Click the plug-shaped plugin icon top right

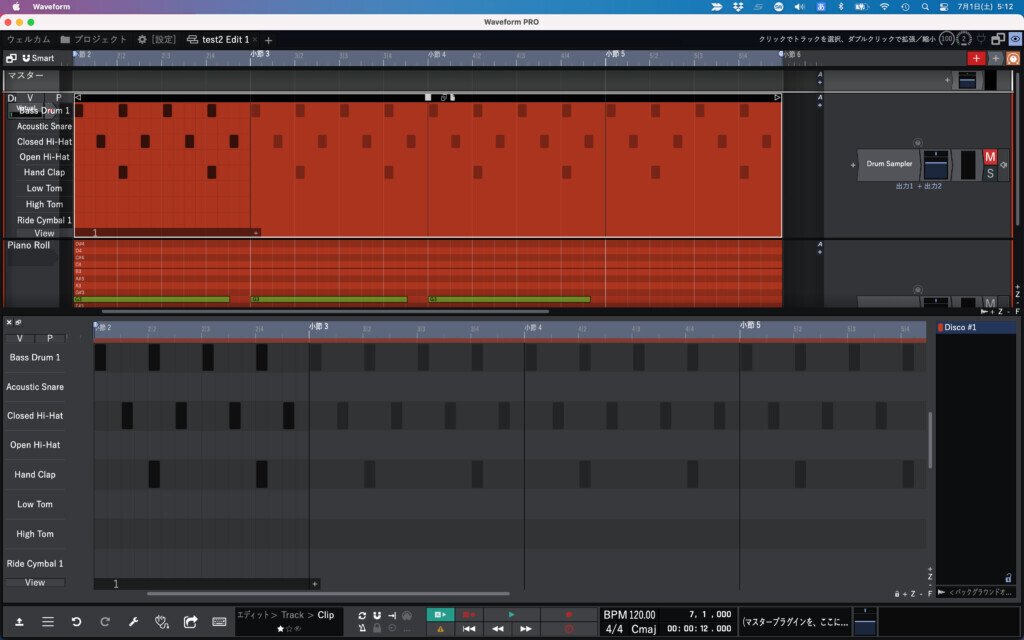pos(981,40)
